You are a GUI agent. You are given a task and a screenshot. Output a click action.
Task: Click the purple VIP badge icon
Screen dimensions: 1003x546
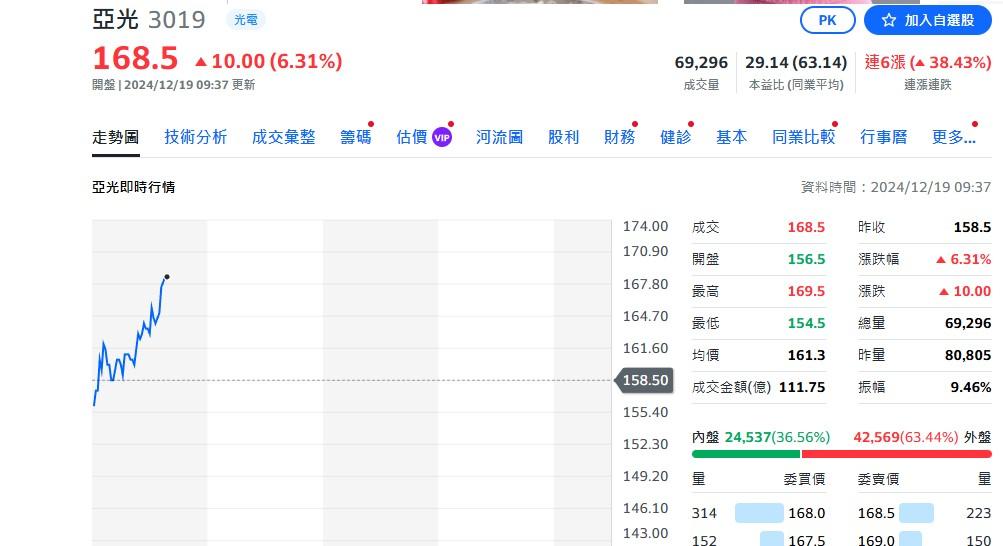coord(442,137)
